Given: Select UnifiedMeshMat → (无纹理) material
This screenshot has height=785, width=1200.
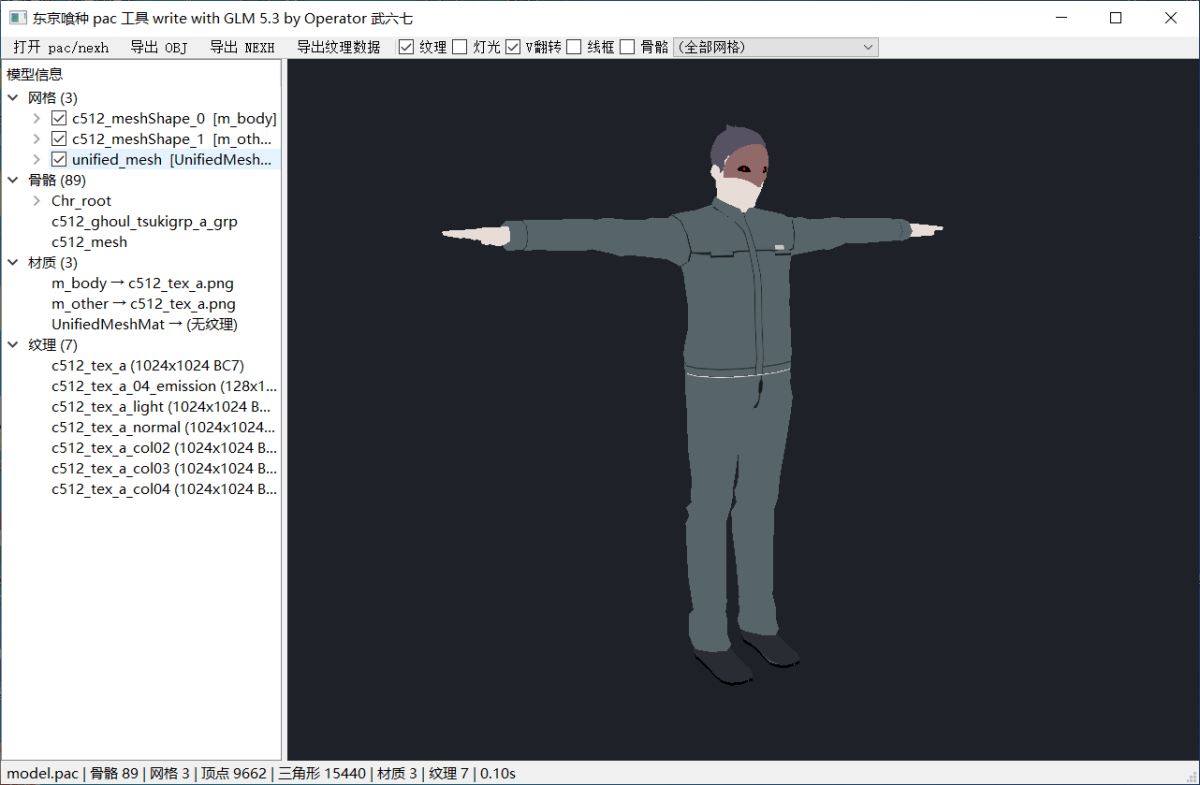Looking at the screenshot, I should click(x=144, y=324).
